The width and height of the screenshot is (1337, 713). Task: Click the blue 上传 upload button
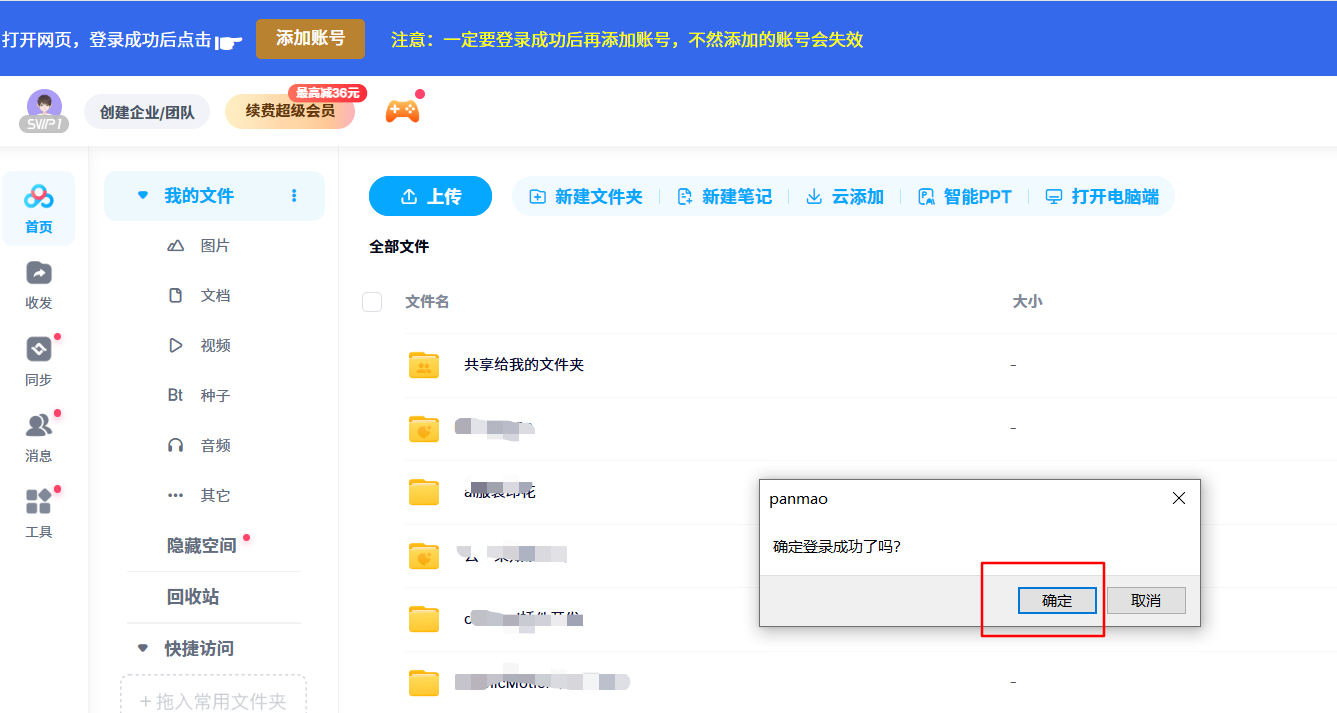pos(430,197)
